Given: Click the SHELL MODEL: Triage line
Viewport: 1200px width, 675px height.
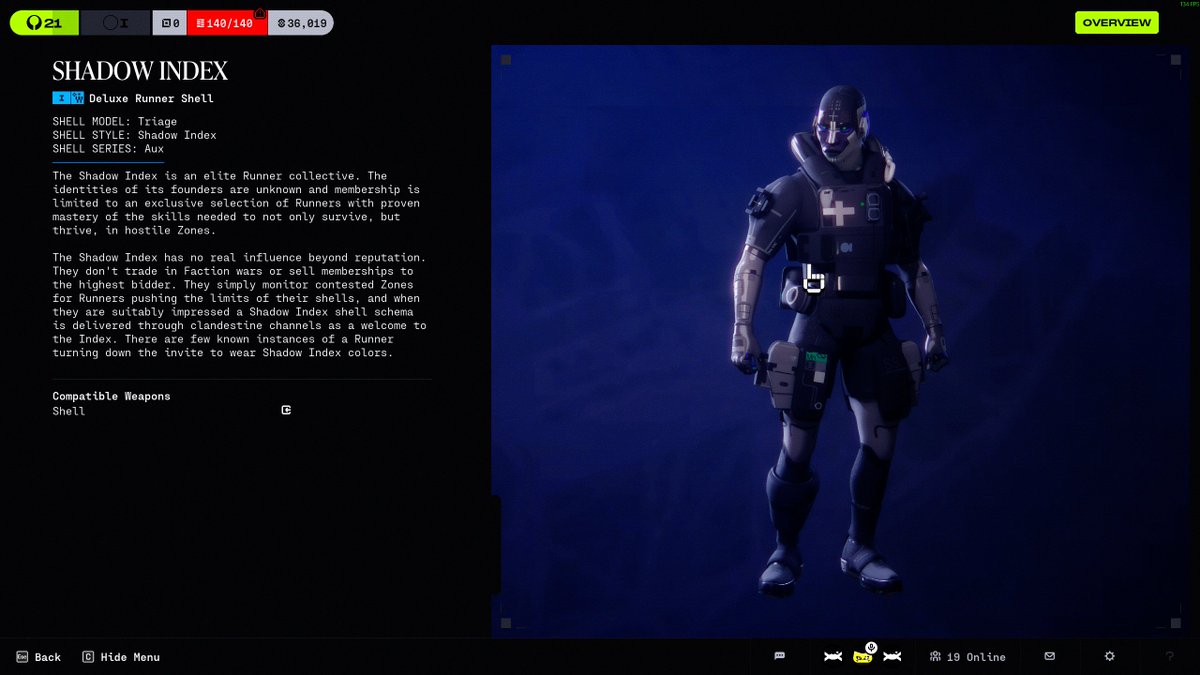Looking at the screenshot, I should (x=115, y=122).
